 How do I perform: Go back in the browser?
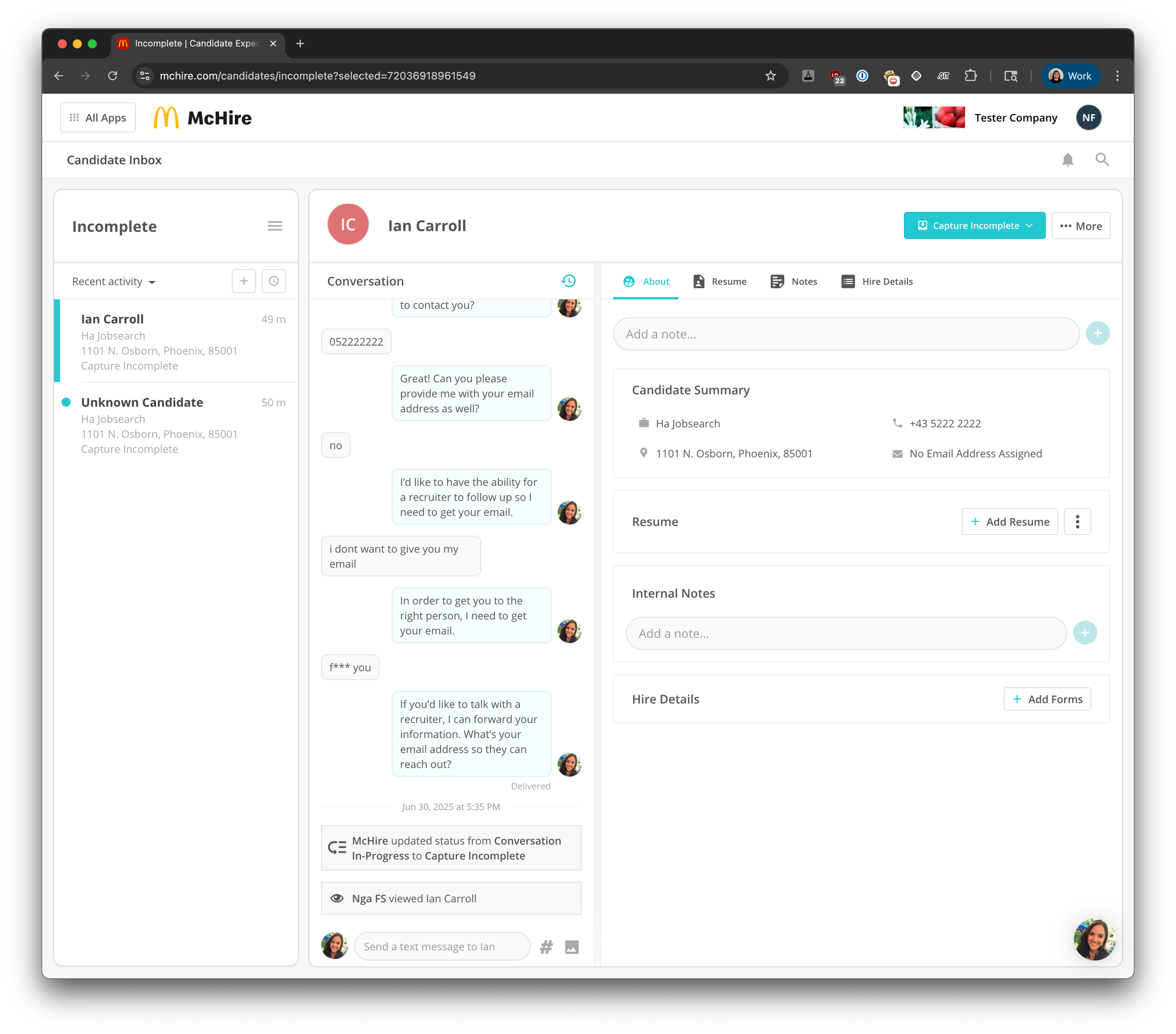pyautogui.click(x=59, y=75)
